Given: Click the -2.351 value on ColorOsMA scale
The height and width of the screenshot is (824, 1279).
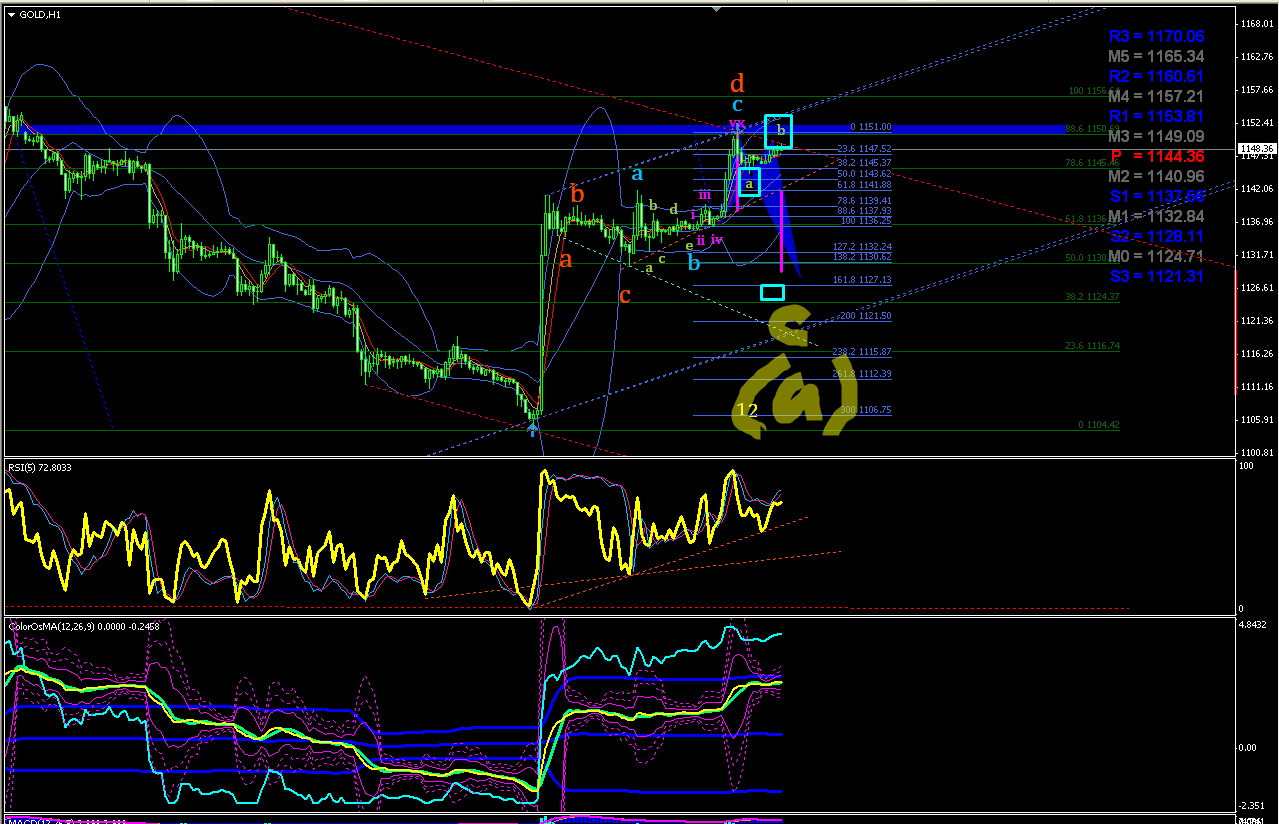Looking at the screenshot, I should (x=1254, y=805).
